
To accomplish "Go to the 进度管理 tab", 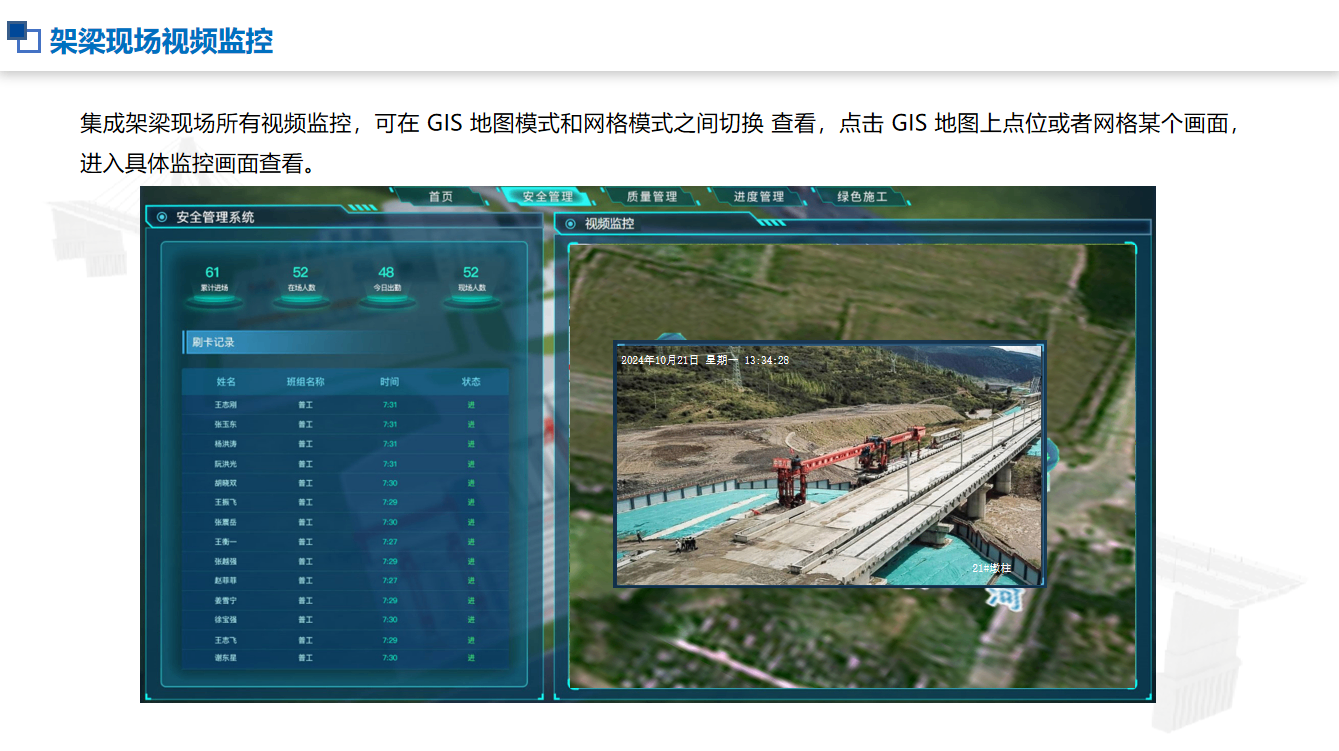I will pyautogui.click(x=759, y=196).
